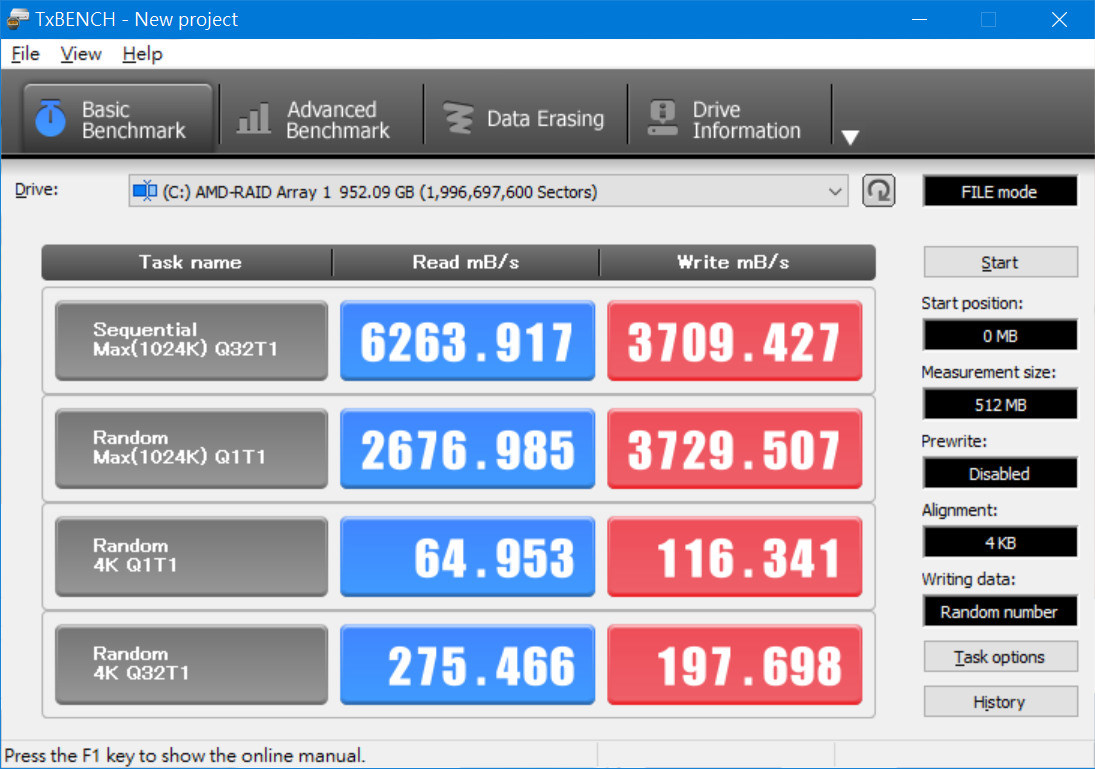View benchmark History
Image resolution: width=1095 pixels, height=769 pixels.
[x=999, y=701]
